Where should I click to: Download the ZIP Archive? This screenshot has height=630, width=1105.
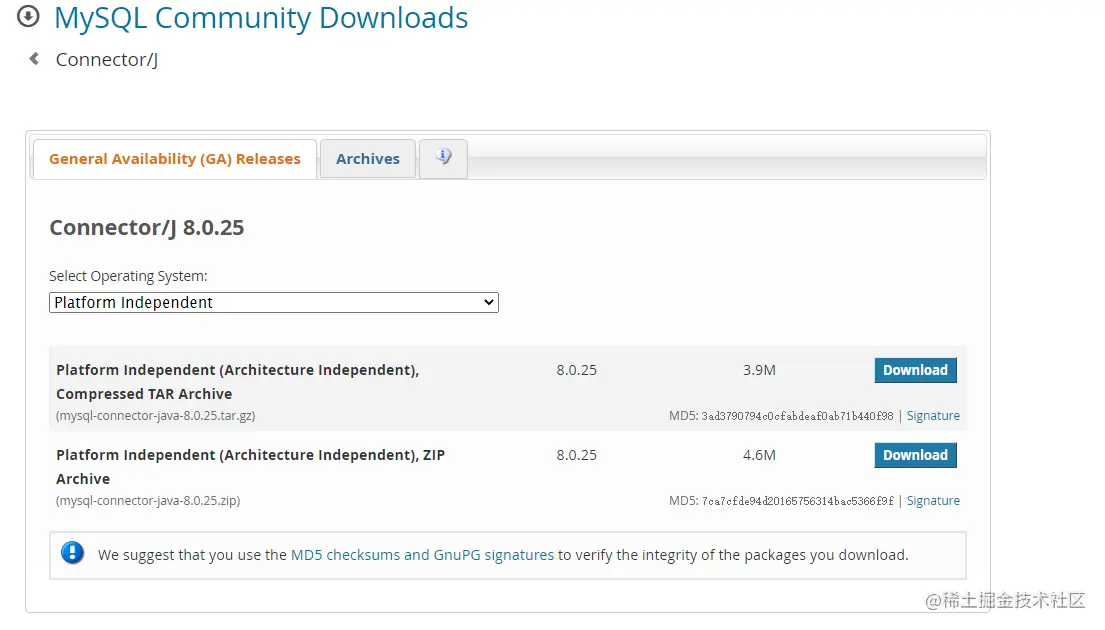pos(915,455)
